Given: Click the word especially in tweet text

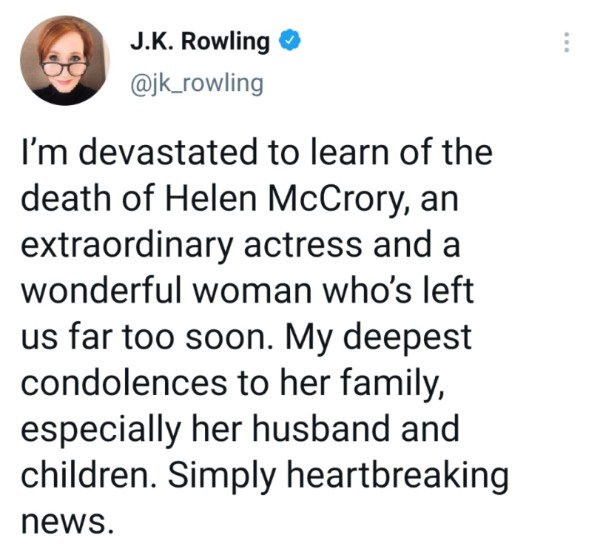Looking at the screenshot, I should pos(101,429).
